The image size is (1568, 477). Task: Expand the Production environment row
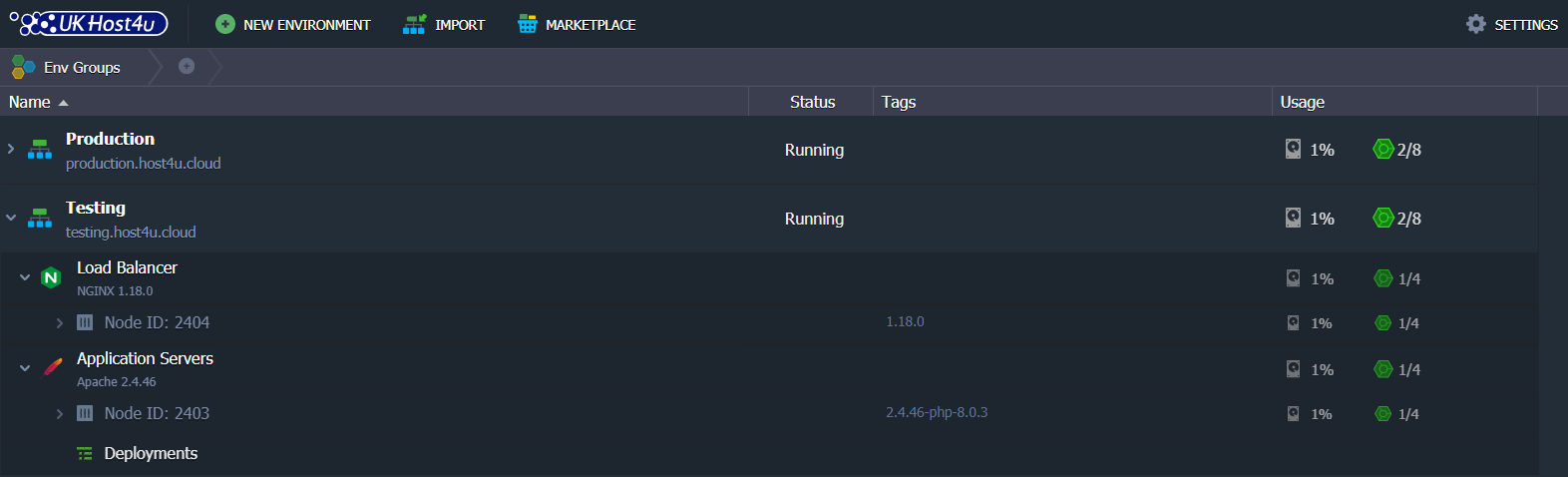tap(11, 149)
